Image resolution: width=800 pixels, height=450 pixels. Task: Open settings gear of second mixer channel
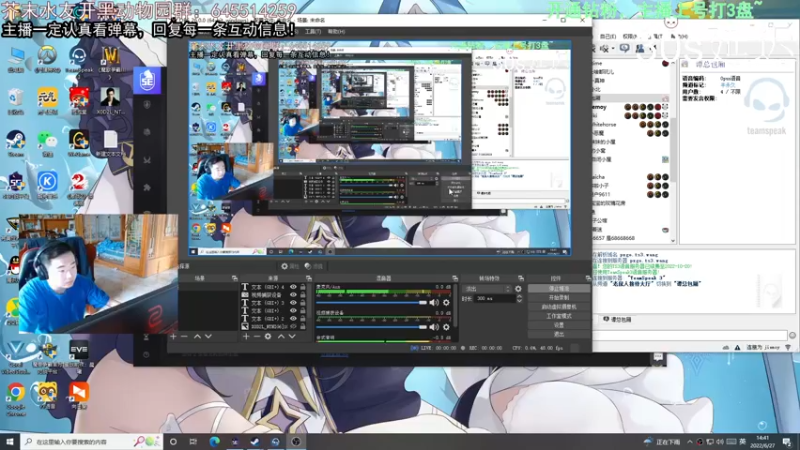(446, 327)
